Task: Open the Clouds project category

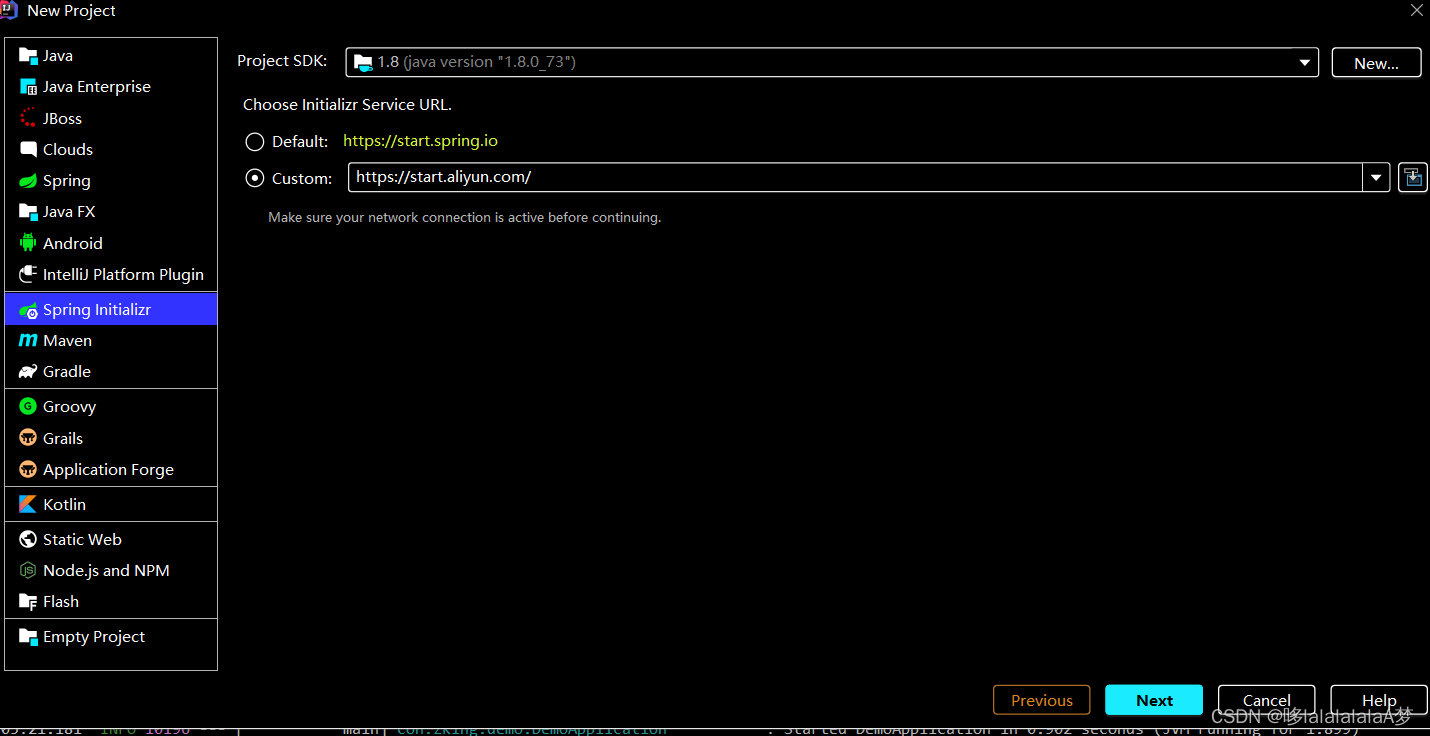Action: pyautogui.click(x=66, y=149)
